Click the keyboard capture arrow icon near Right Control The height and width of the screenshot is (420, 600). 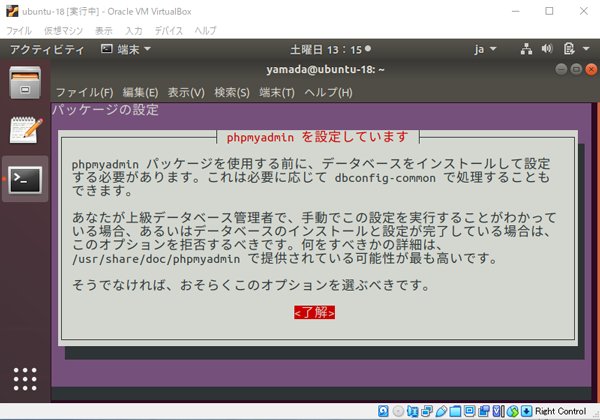(527, 411)
